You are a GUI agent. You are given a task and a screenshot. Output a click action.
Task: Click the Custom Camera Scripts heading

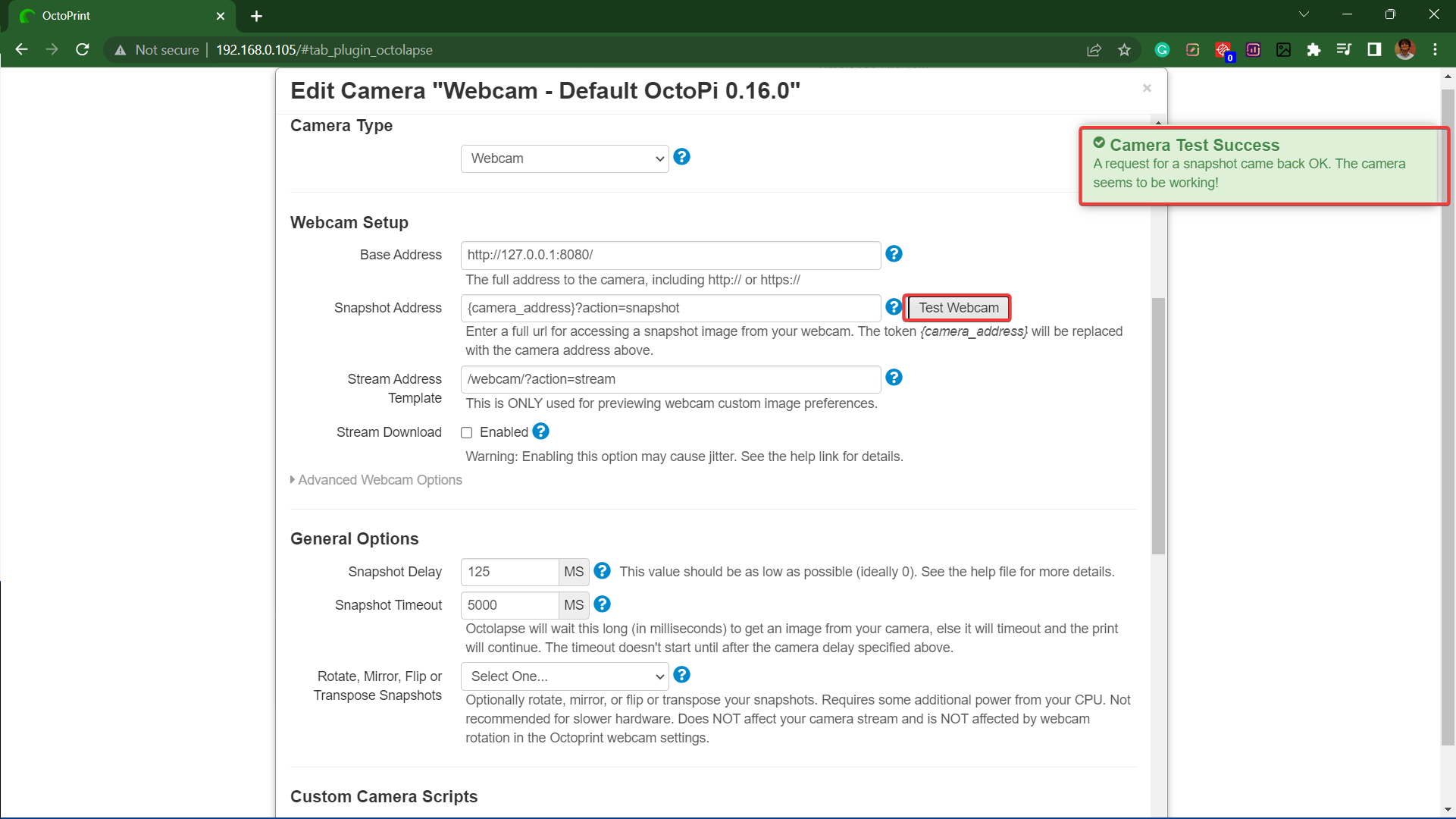[x=384, y=797]
